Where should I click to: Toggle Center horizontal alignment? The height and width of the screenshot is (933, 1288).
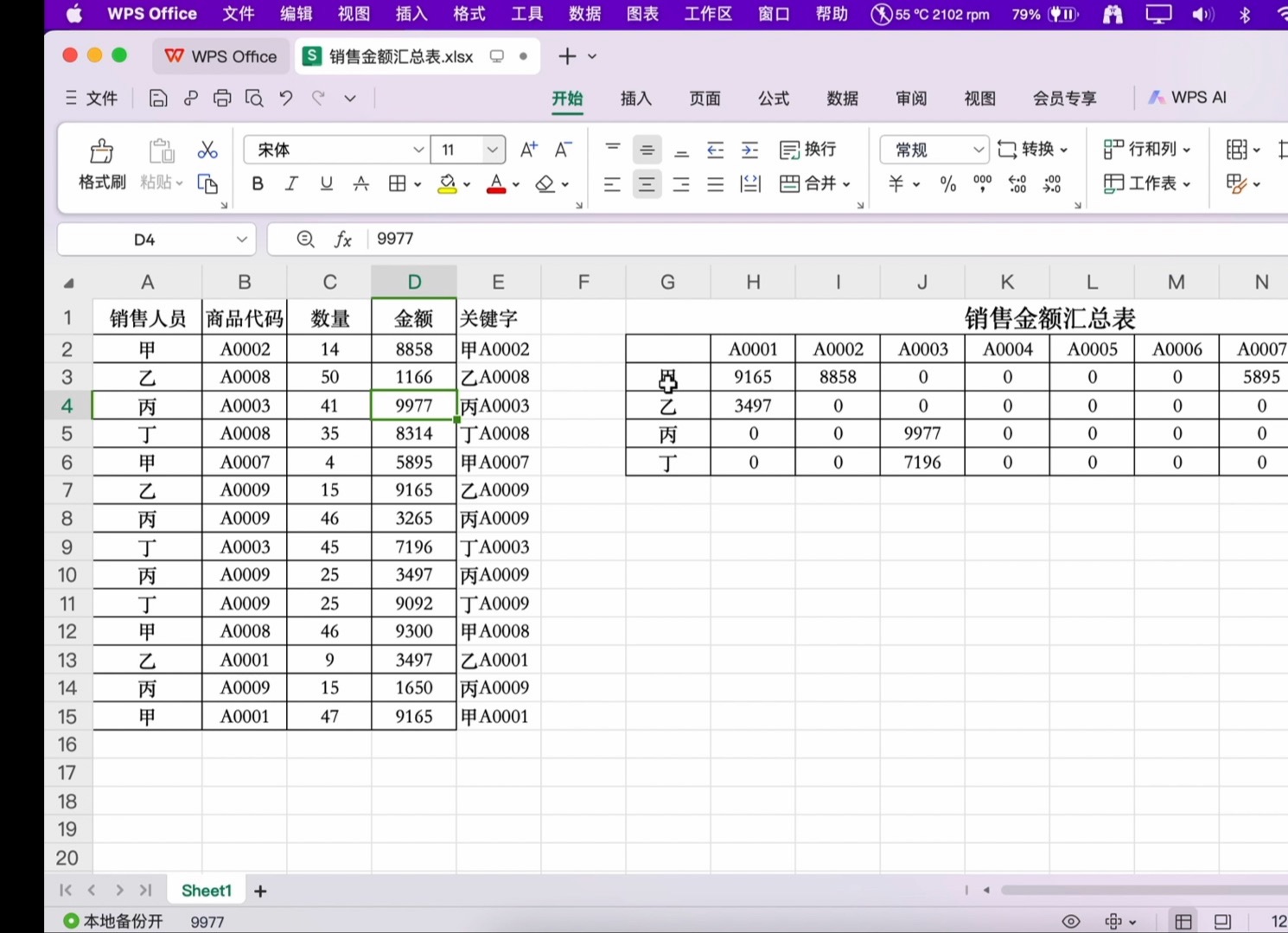(647, 183)
